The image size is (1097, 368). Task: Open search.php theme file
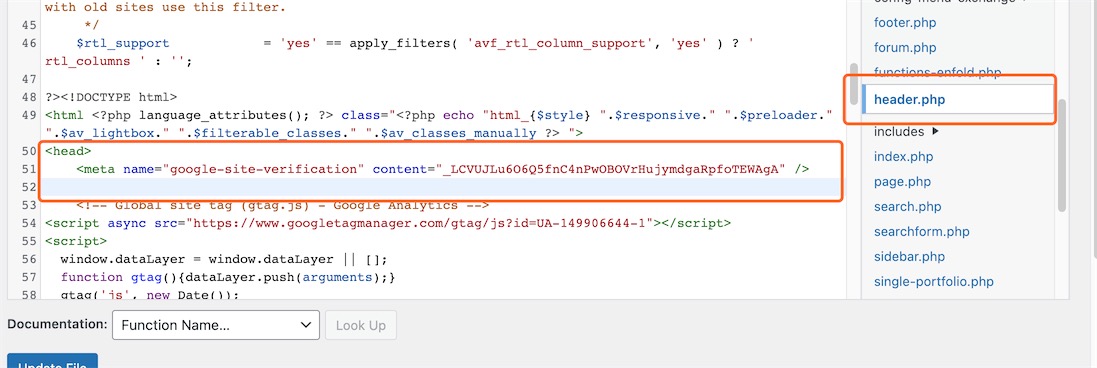coord(907,207)
